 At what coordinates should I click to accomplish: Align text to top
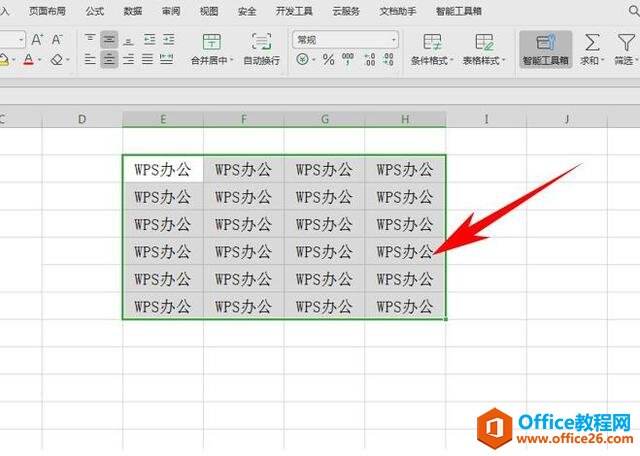[x=90, y=40]
